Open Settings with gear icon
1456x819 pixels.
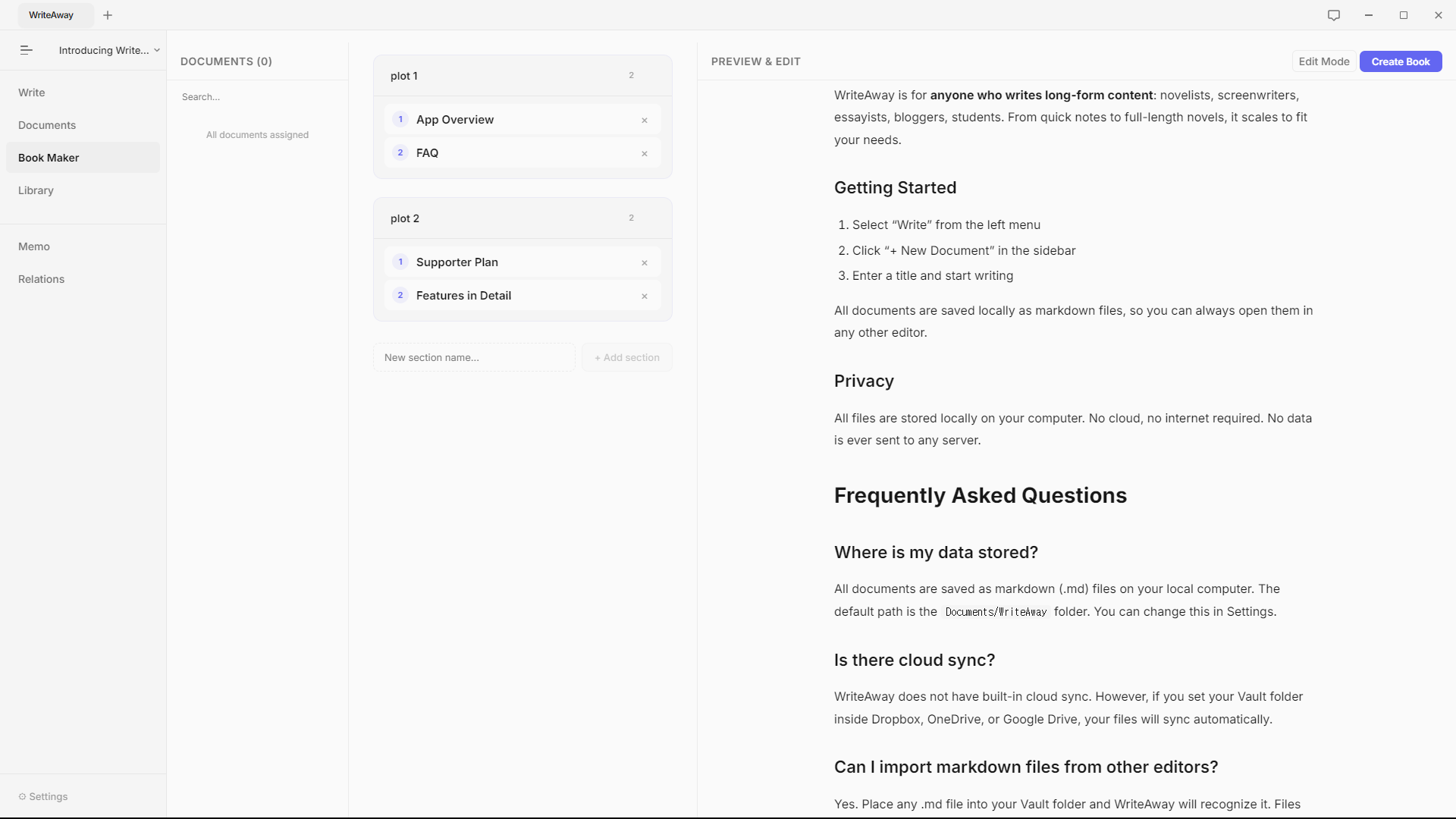pos(43,796)
